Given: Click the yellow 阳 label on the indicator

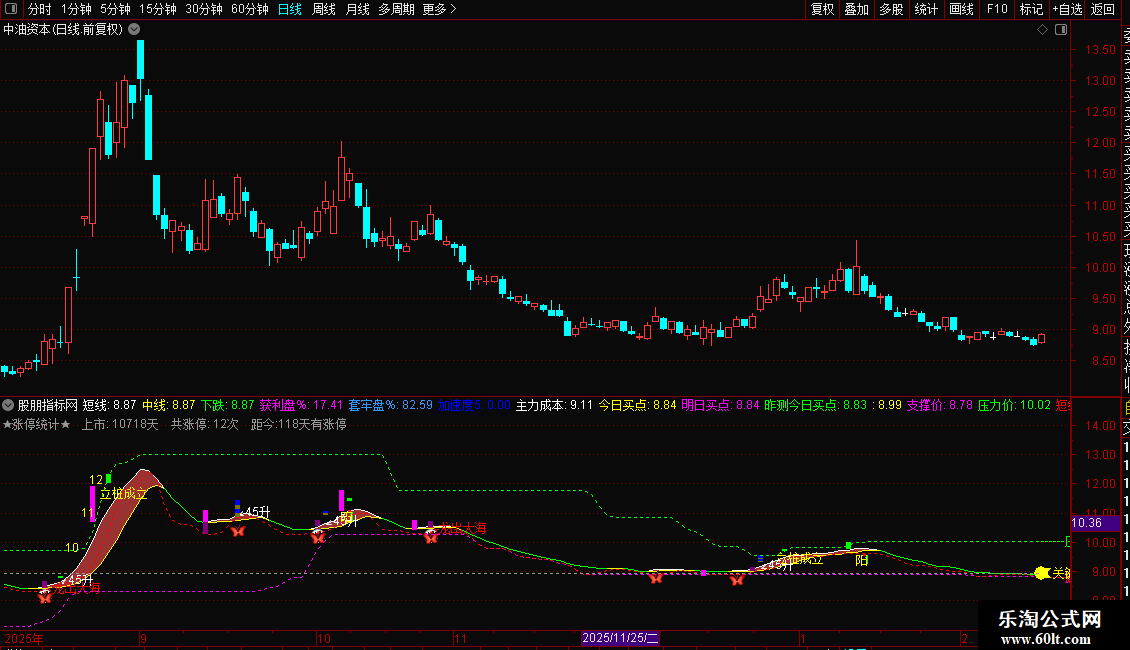Looking at the screenshot, I should (x=861, y=561).
